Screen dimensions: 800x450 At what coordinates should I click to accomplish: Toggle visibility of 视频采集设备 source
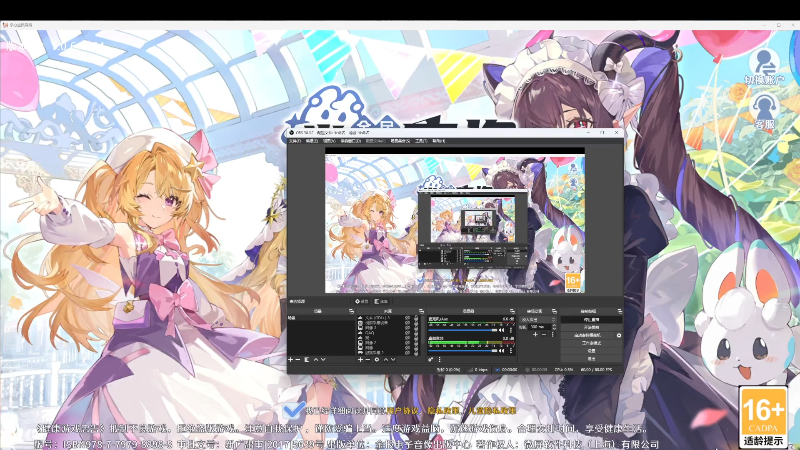[x=407, y=323]
